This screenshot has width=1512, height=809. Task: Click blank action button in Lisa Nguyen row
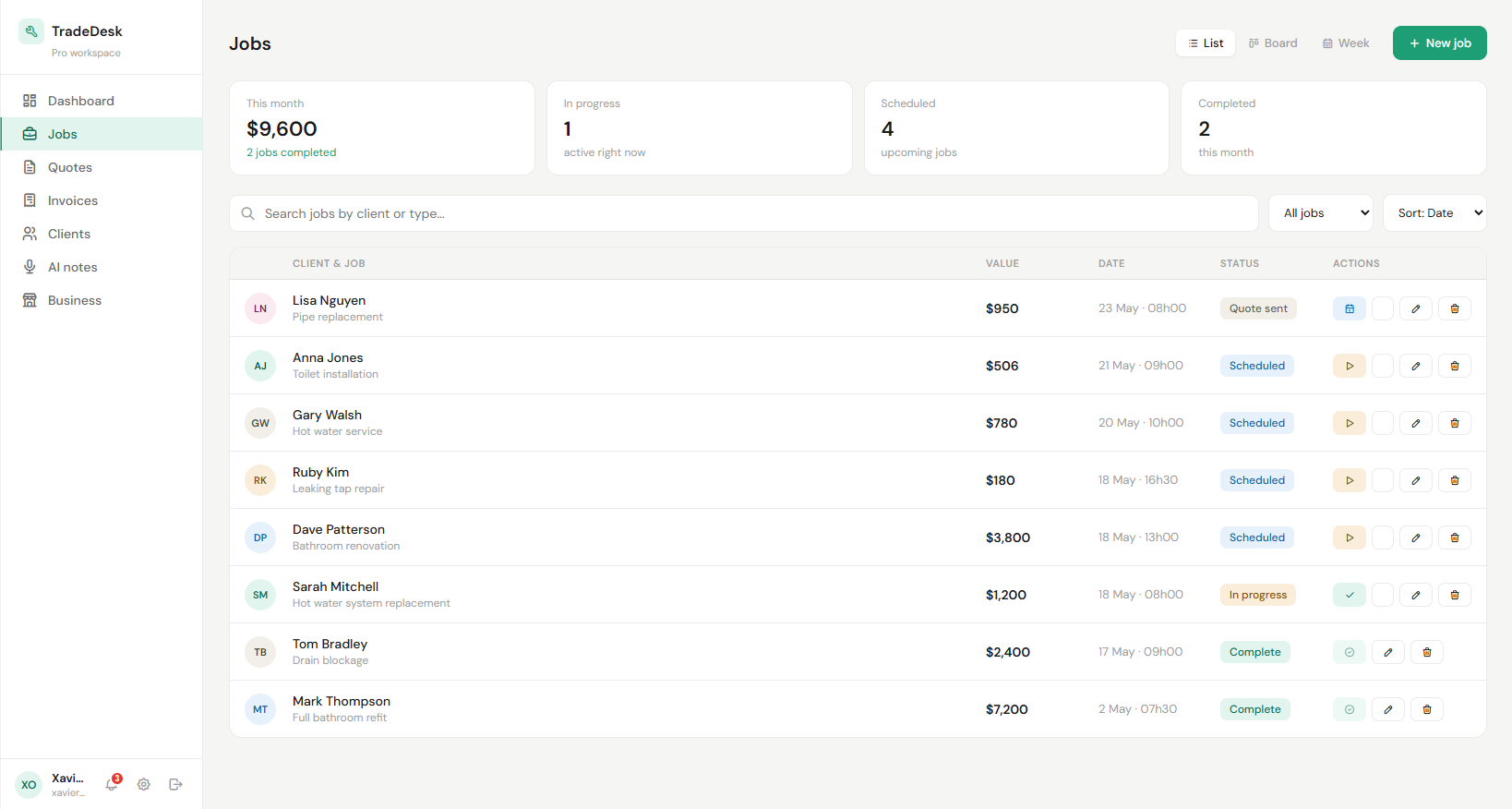[1382, 308]
